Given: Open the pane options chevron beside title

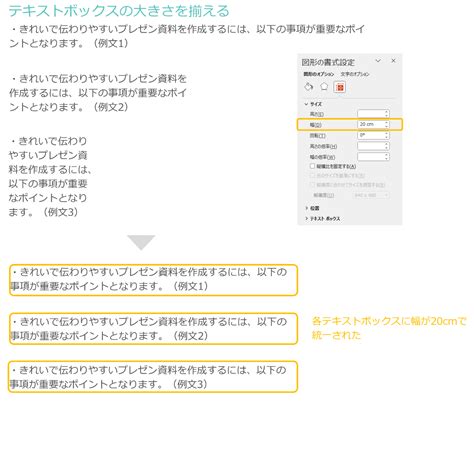Looking at the screenshot, I should pyautogui.click(x=378, y=61).
